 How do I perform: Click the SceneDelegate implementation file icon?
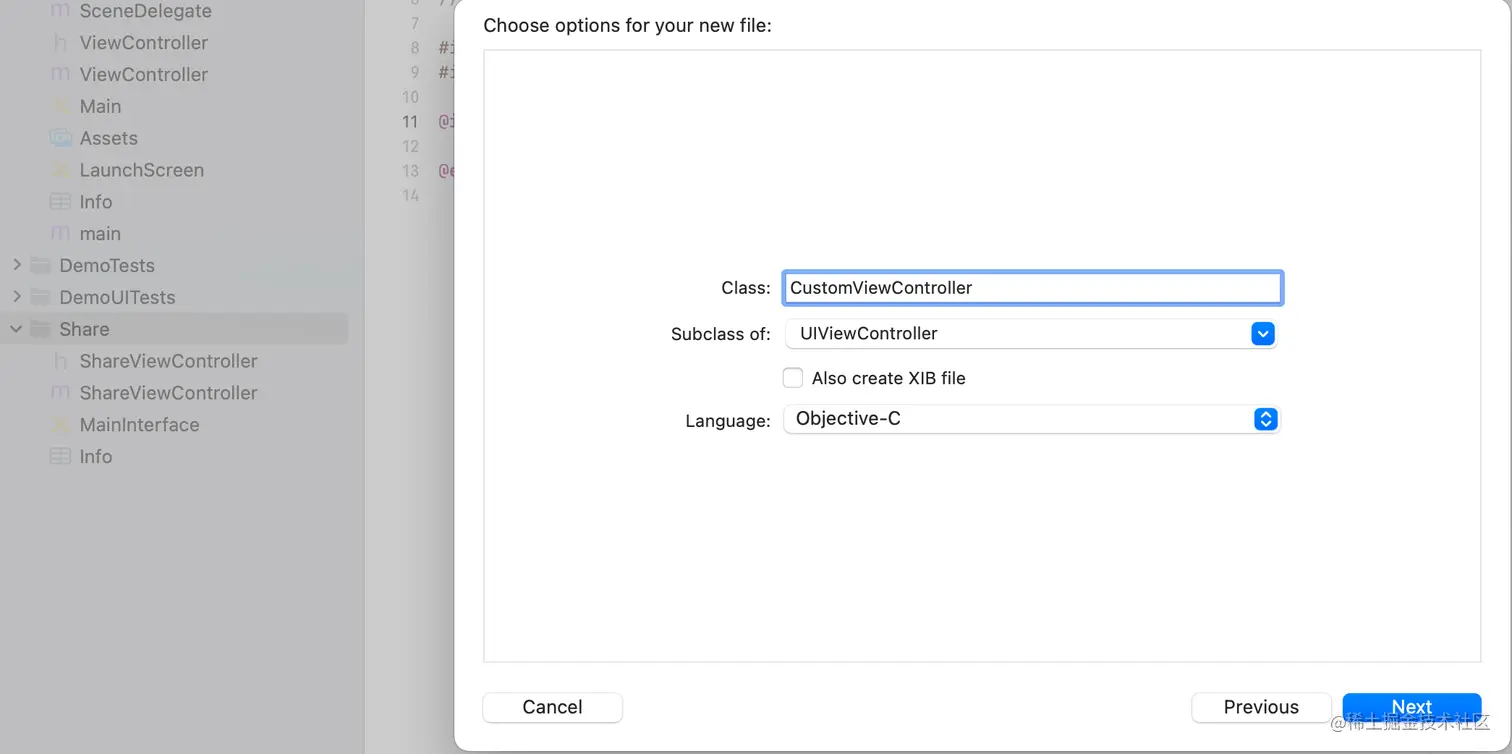[x=60, y=11]
